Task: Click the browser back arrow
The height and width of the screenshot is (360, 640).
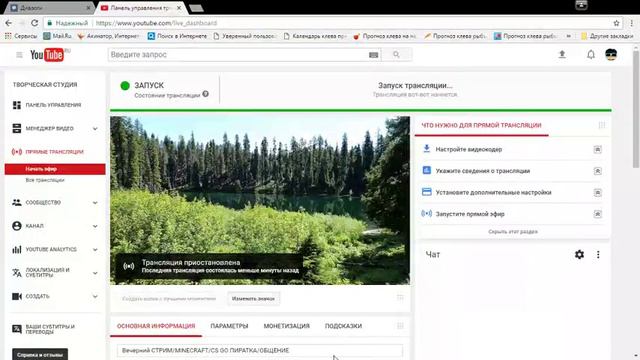Action: (9, 23)
